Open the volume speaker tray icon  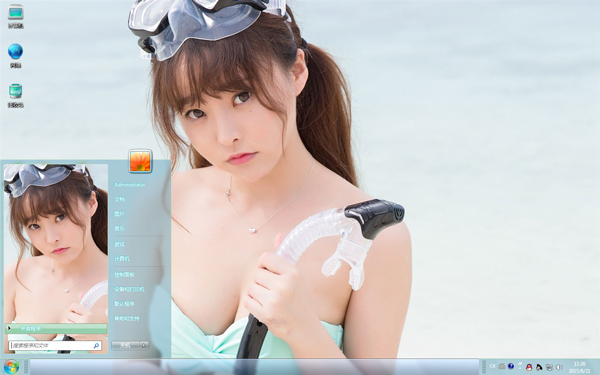click(x=559, y=367)
